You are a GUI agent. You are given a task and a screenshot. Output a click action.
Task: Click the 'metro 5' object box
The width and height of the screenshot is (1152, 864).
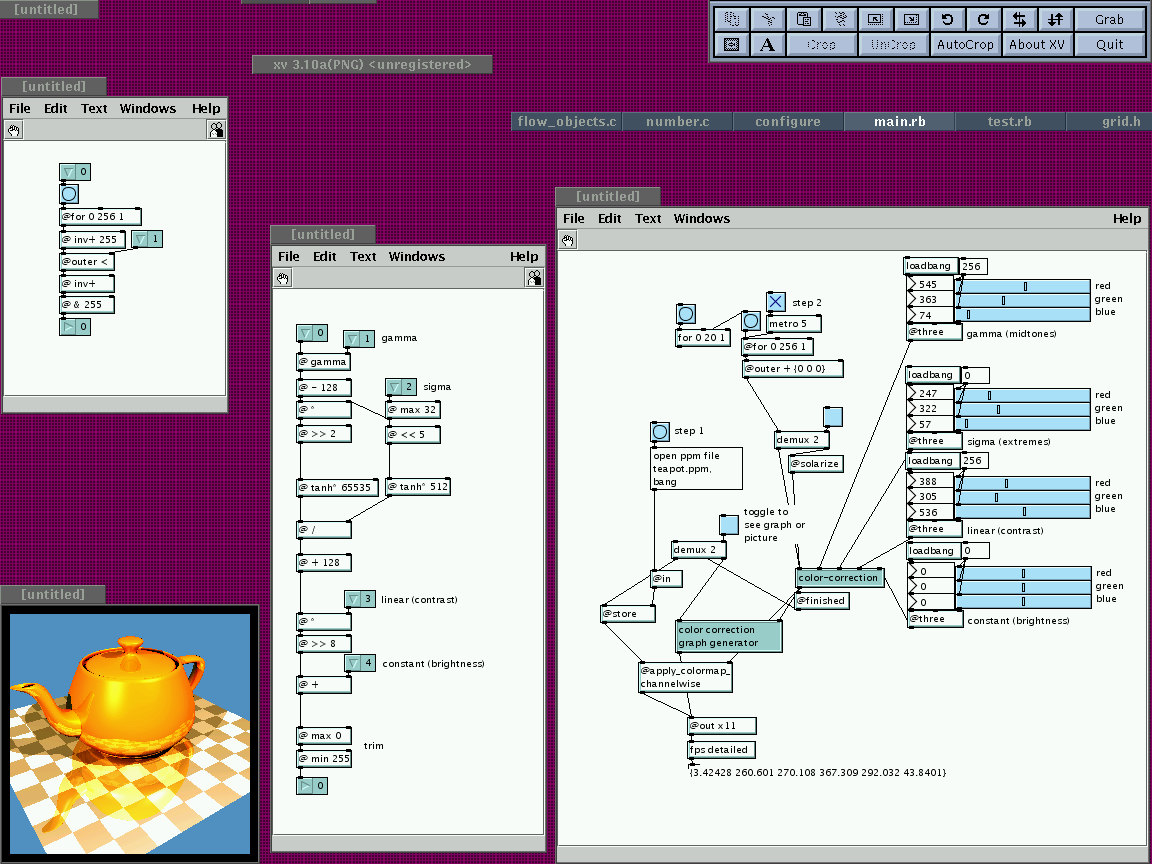click(793, 323)
